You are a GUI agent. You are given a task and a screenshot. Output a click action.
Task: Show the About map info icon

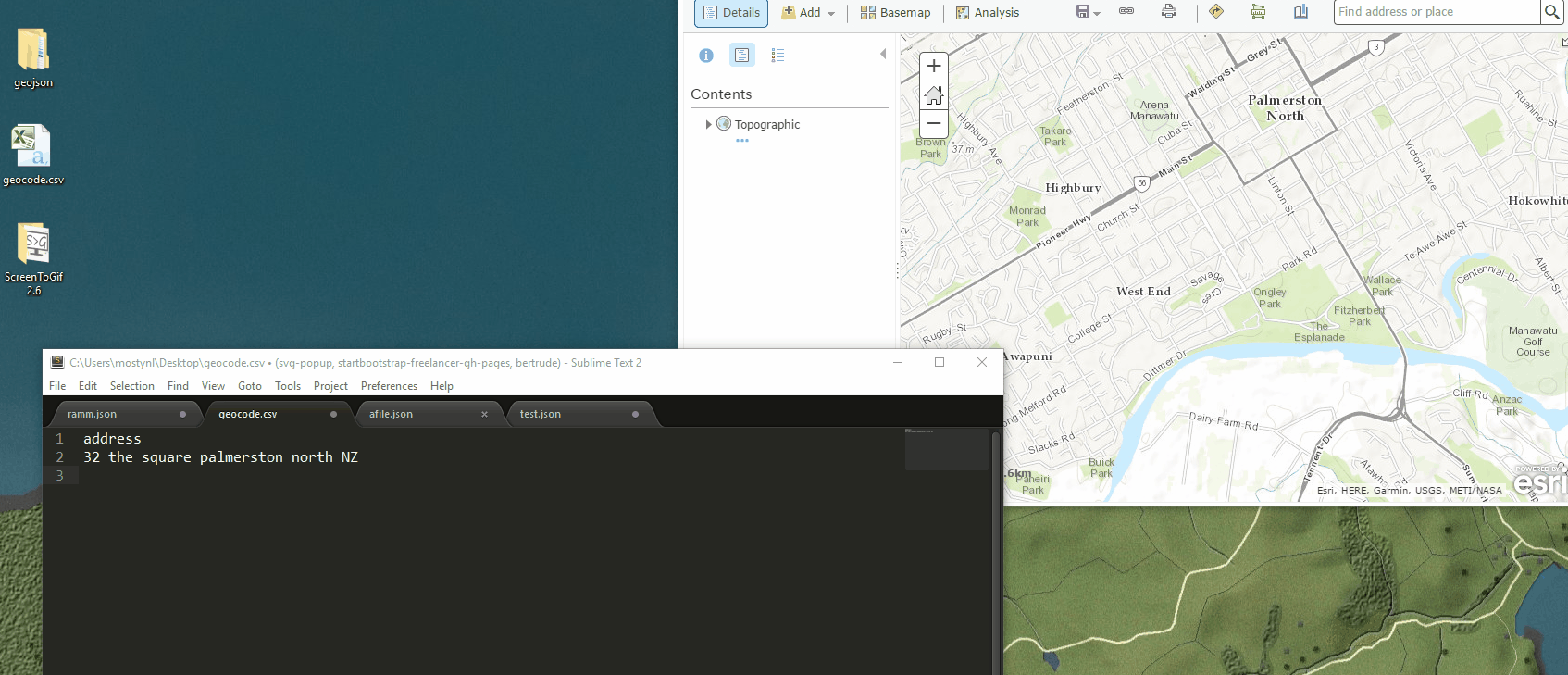pos(706,56)
